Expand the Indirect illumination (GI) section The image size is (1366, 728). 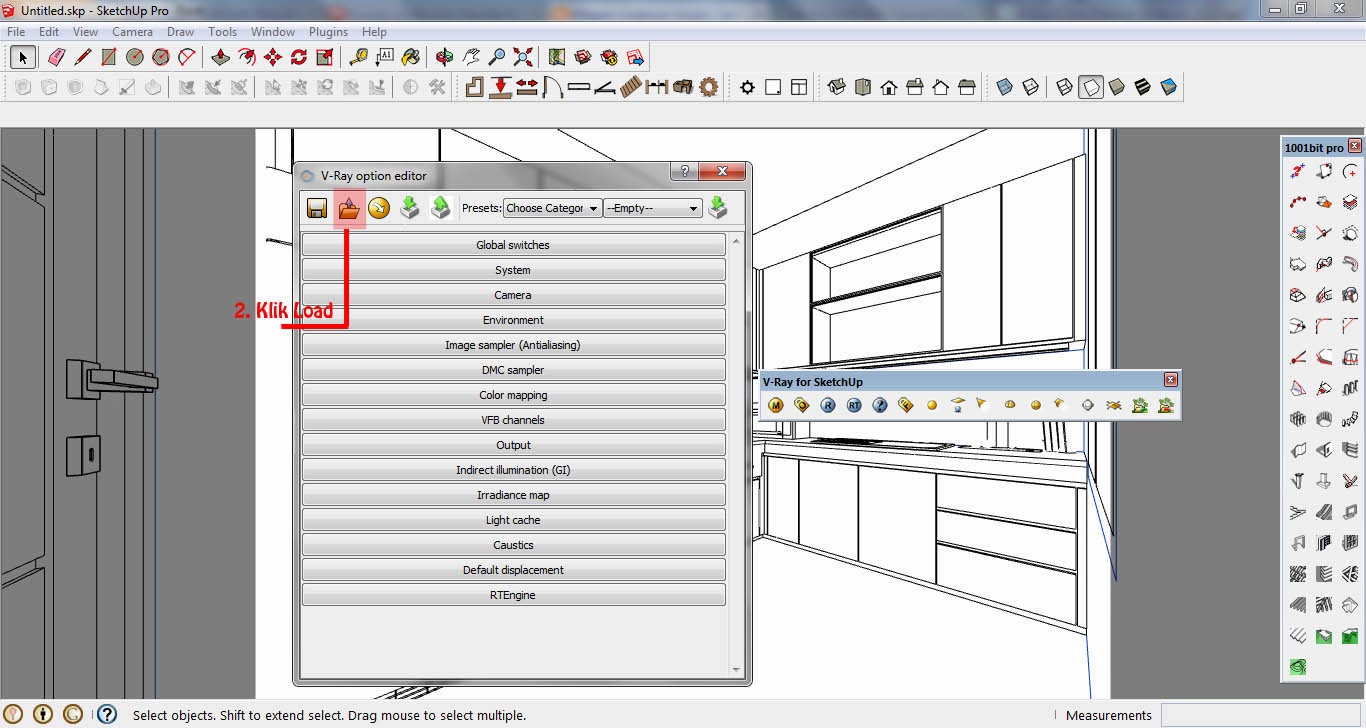(513, 469)
